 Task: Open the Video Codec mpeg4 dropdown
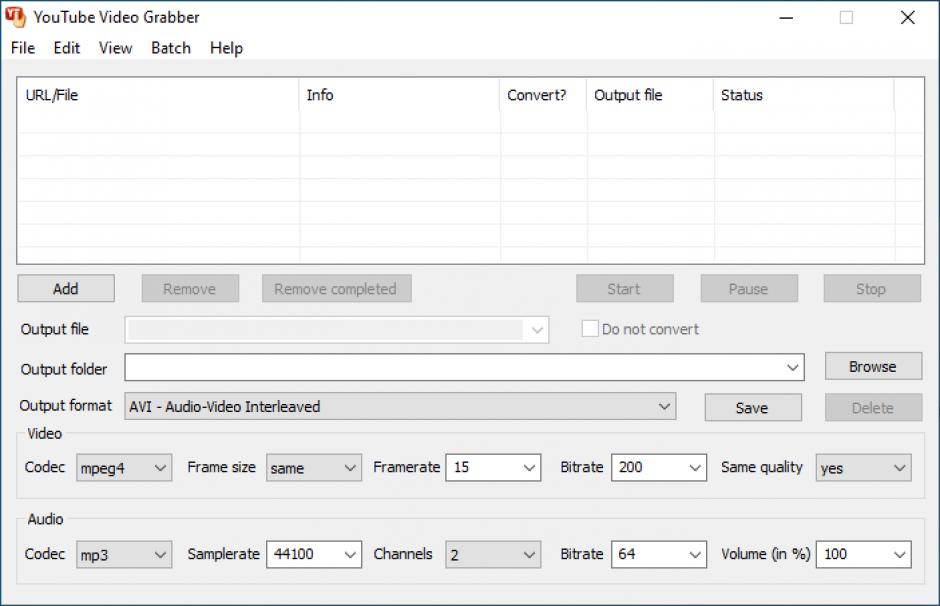pyautogui.click(x=124, y=468)
